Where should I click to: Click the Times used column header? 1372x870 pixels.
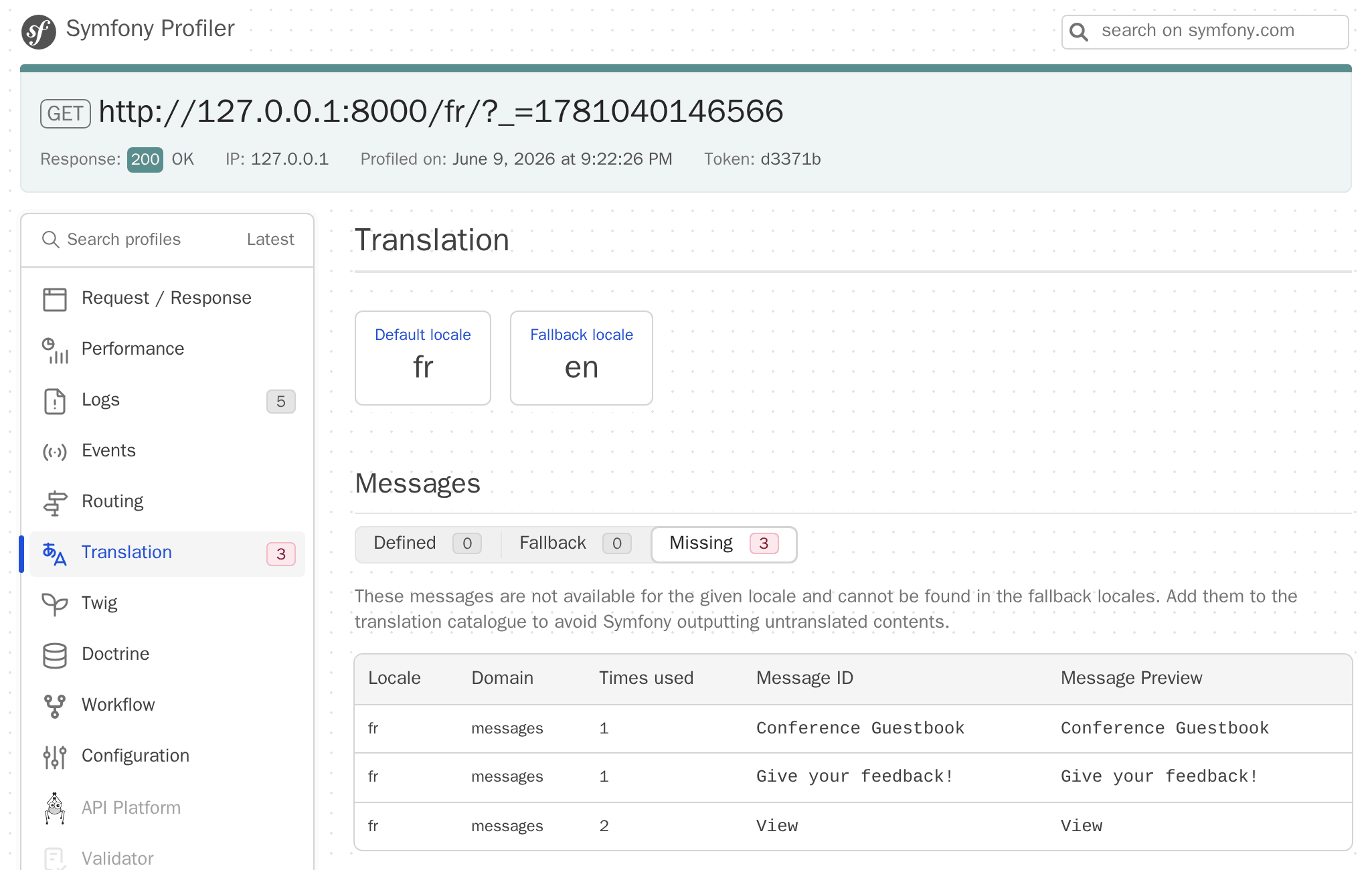[646, 679]
